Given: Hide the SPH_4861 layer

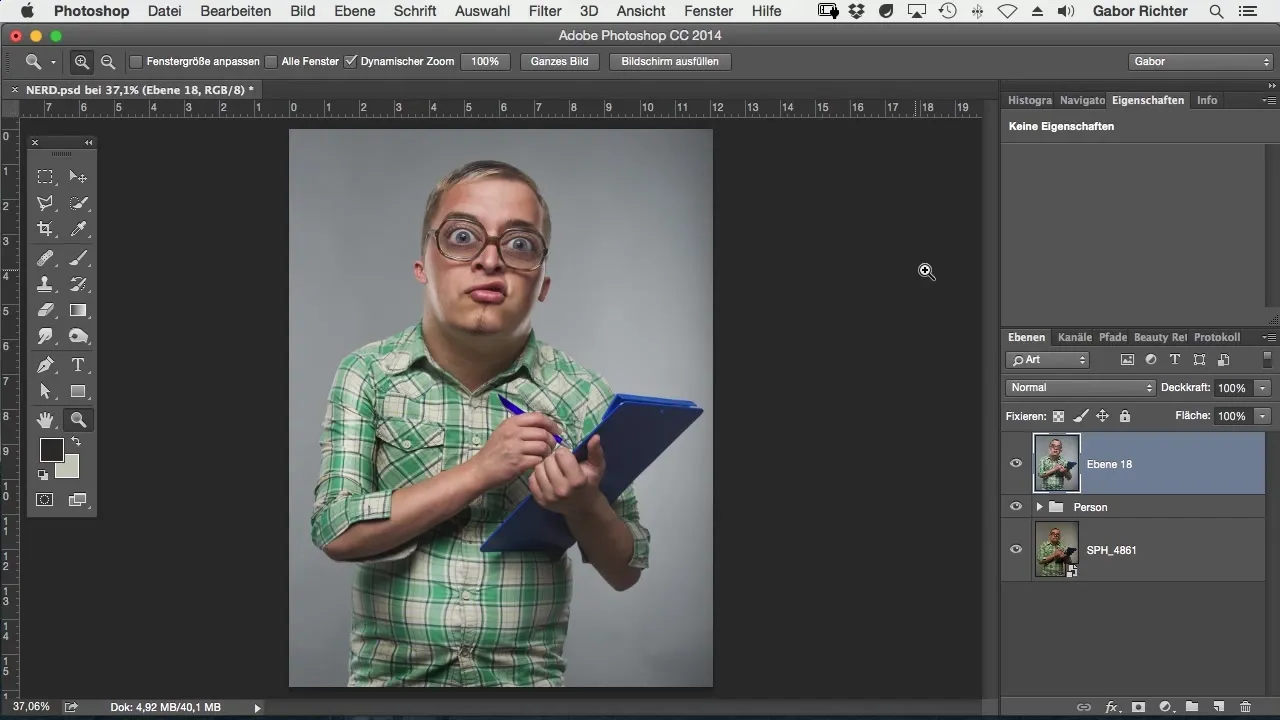Looking at the screenshot, I should pos(1016,549).
